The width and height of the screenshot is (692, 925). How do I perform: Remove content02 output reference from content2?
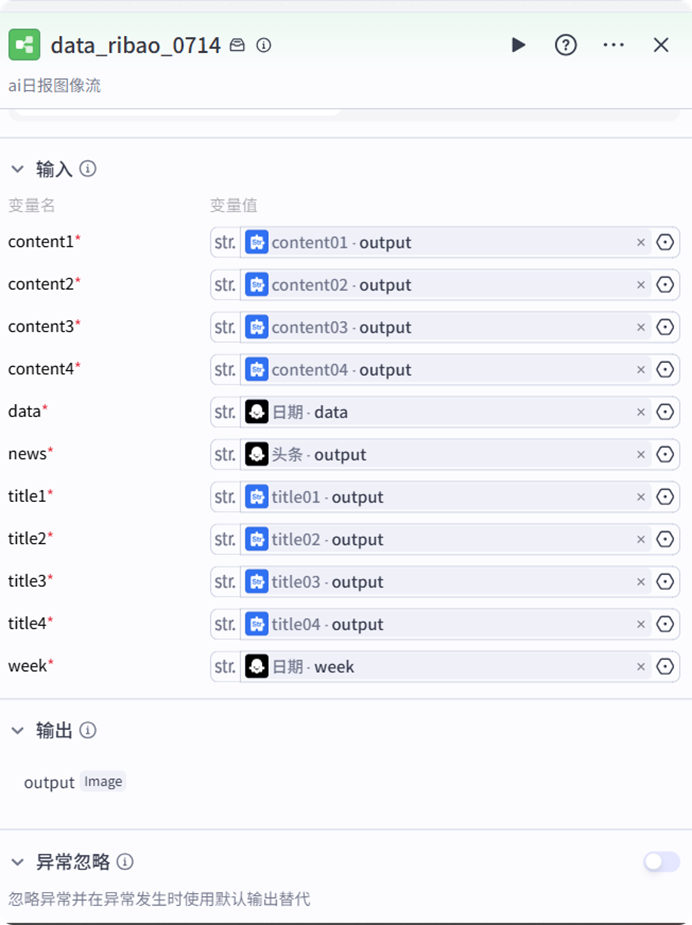(641, 285)
